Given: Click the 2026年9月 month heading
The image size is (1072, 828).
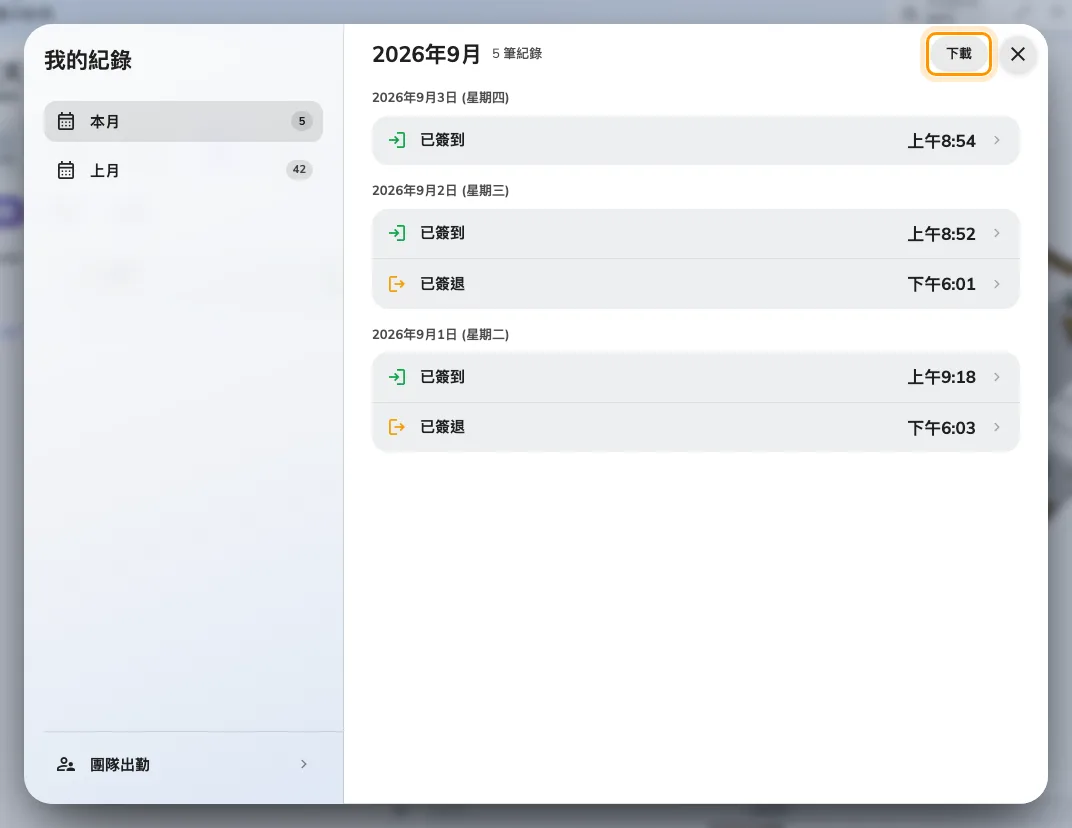Looking at the screenshot, I should click(x=426, y=54).
